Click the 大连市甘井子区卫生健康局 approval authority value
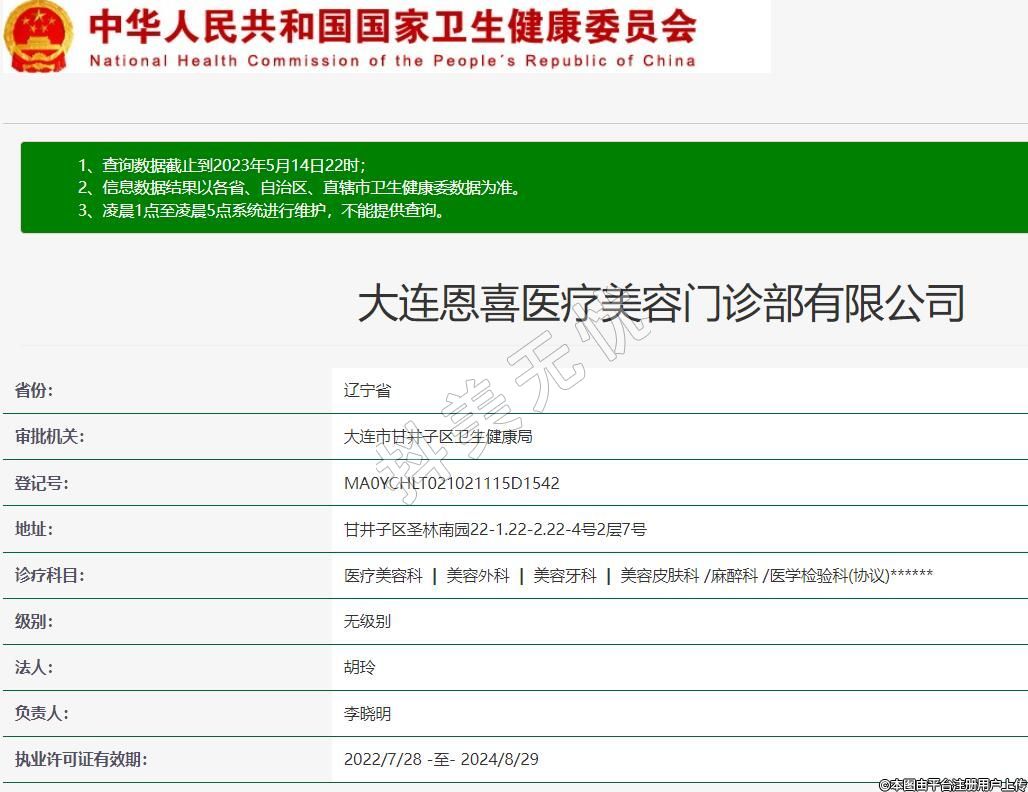The image size is (1028, 792). (438, 437)
